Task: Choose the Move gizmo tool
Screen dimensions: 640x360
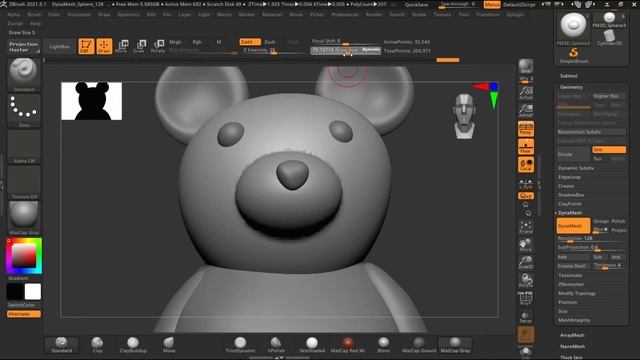Action: point(122,47)
